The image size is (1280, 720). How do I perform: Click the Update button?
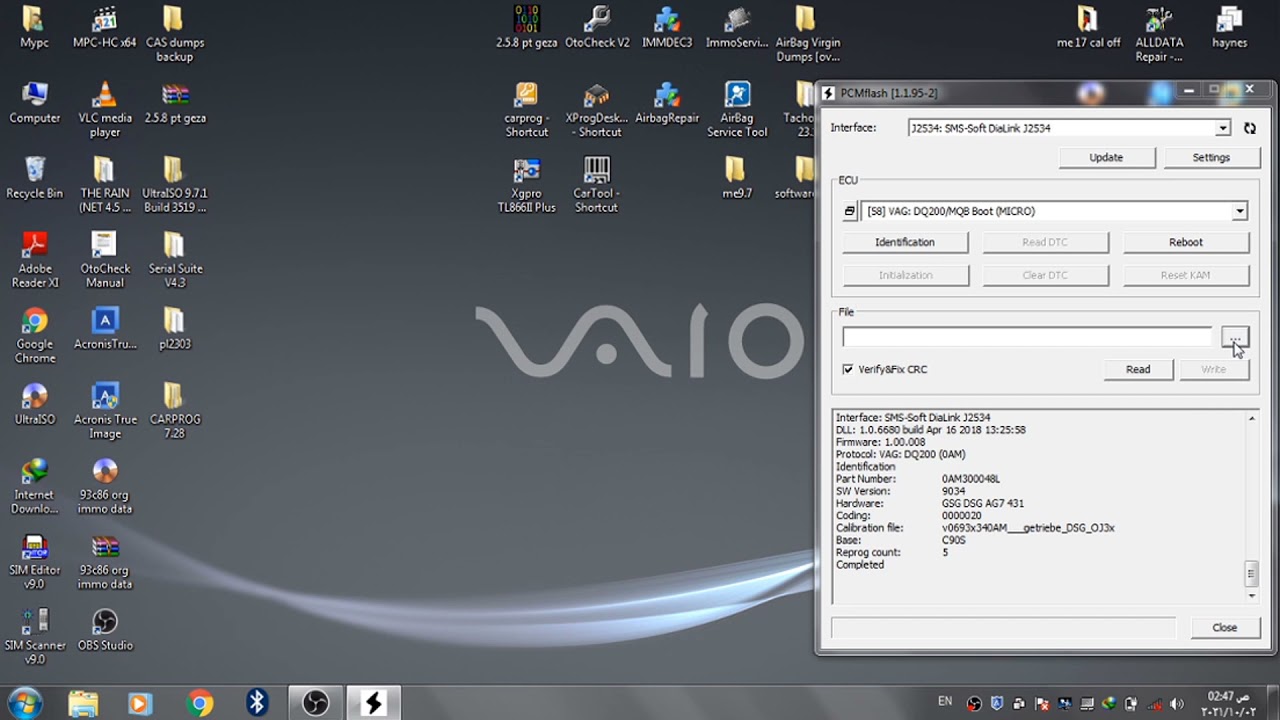point(1106,157)
